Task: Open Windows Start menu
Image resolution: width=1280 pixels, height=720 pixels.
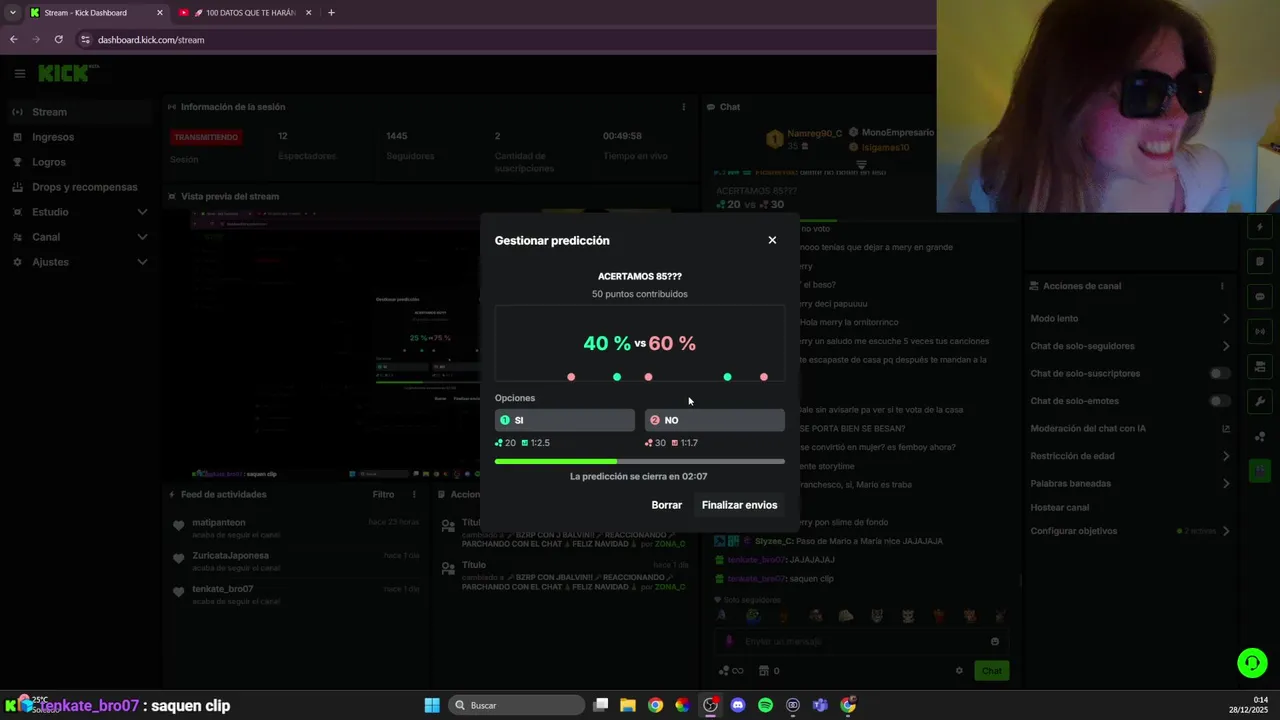Action: tap(432, 705)
